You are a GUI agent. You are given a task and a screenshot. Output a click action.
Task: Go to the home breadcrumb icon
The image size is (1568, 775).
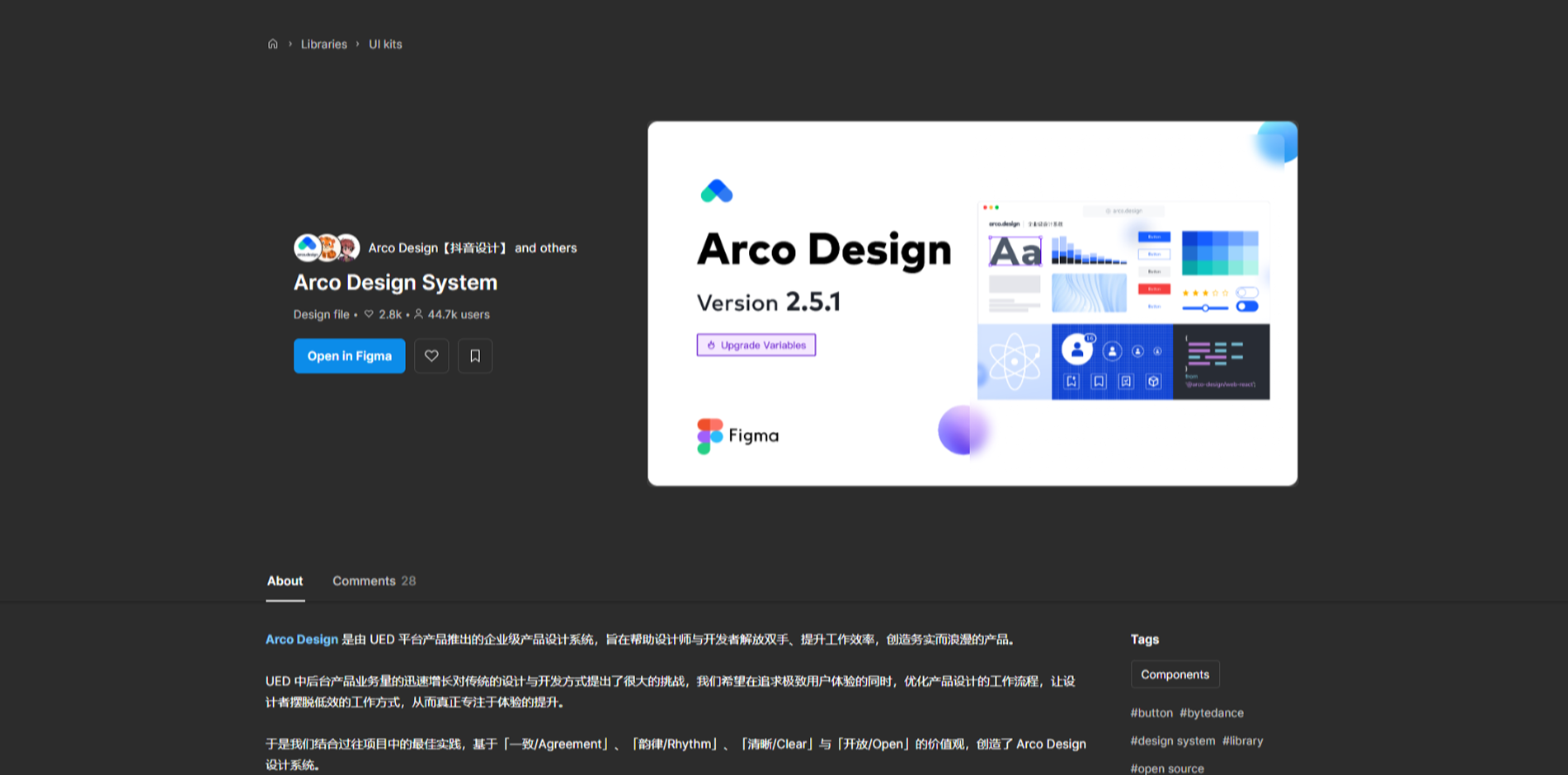[273, 44]
